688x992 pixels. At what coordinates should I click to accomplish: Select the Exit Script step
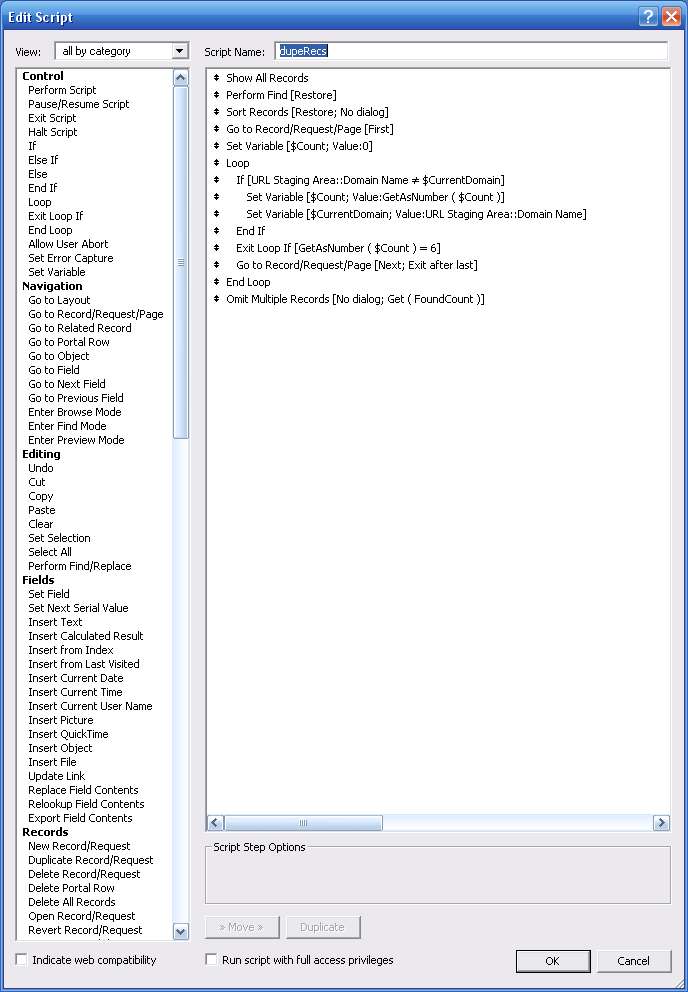tap(52, 118)
